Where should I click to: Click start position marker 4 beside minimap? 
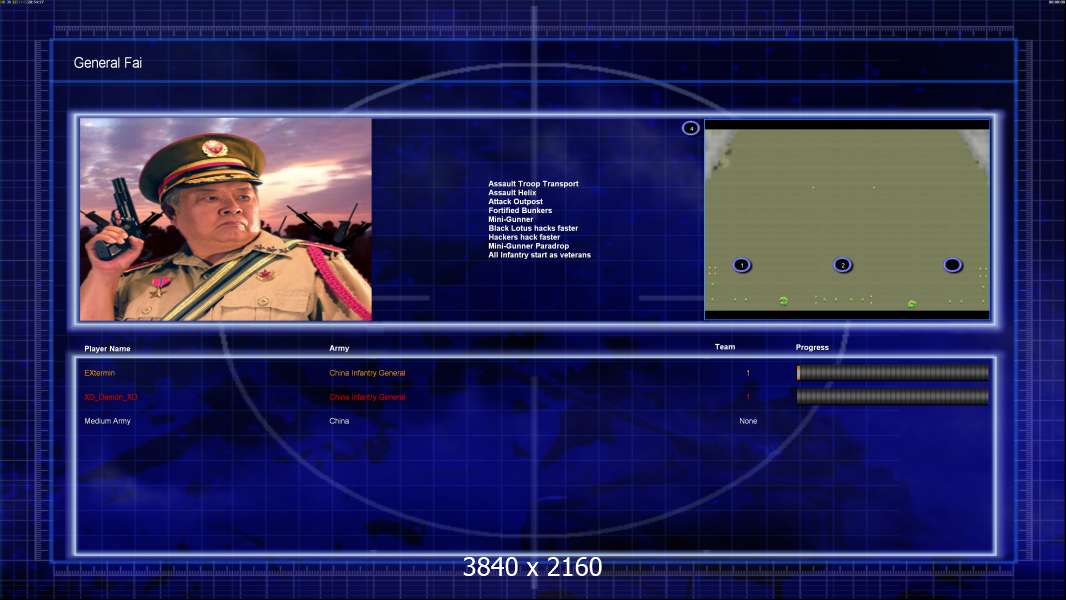(x=691, y=128)
